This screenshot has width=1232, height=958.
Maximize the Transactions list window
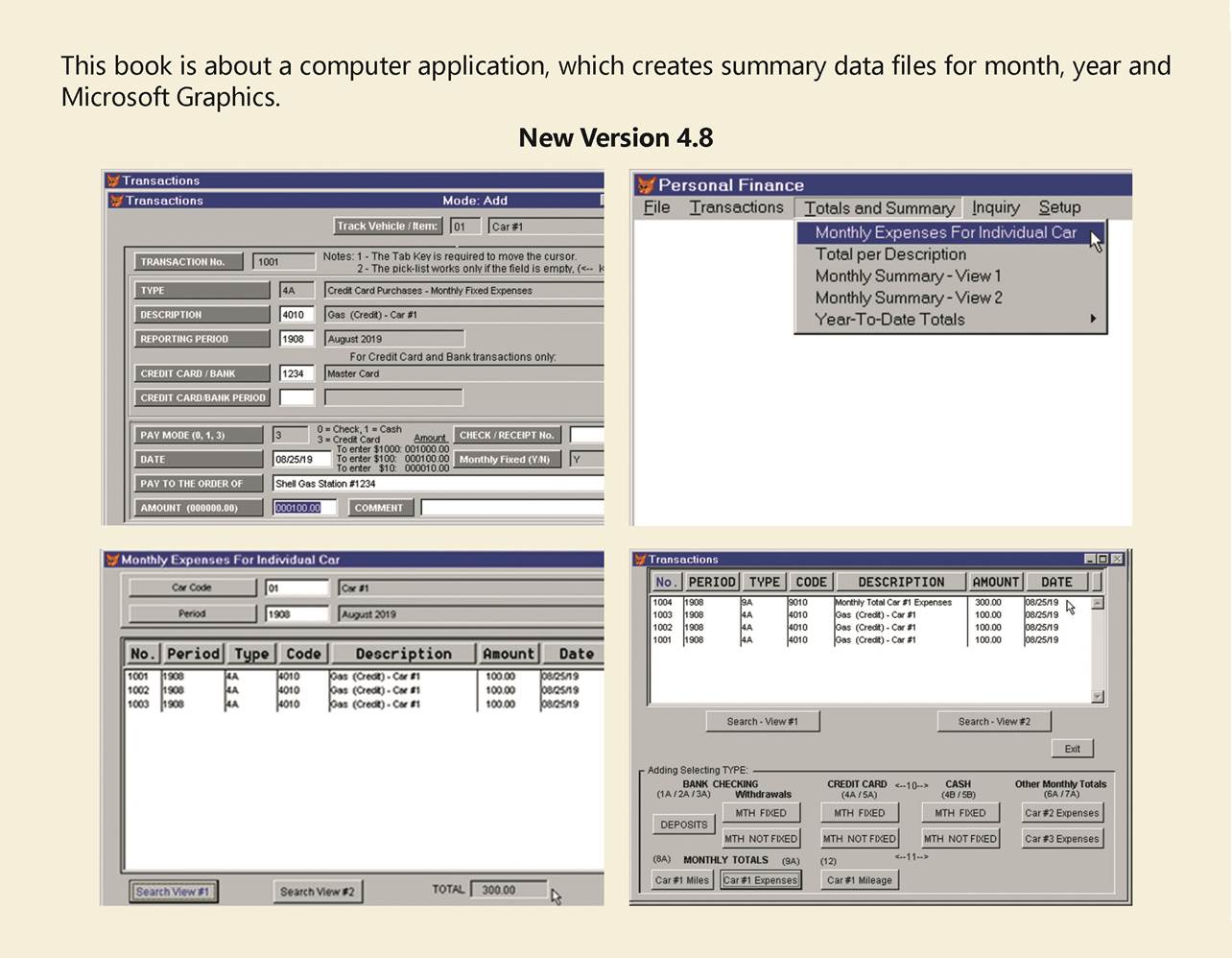tap(1102, 559)
